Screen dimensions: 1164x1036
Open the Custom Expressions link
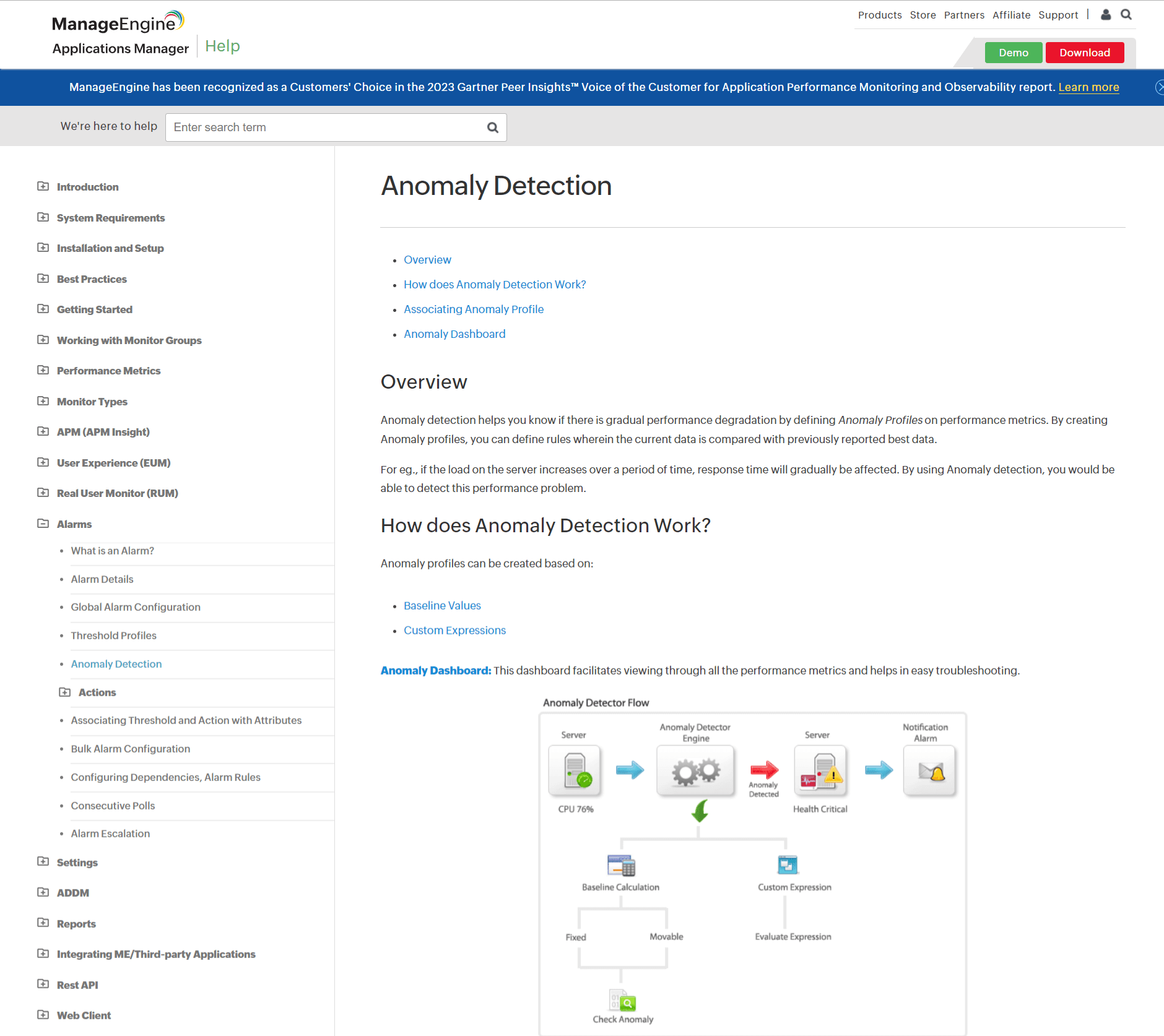pos(454,631)
